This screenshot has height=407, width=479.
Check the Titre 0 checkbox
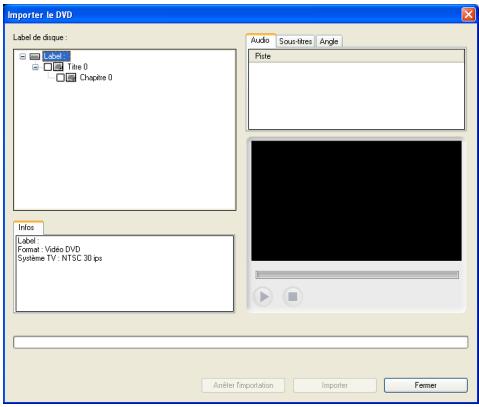pyautogui.click(x=48, y=67)
